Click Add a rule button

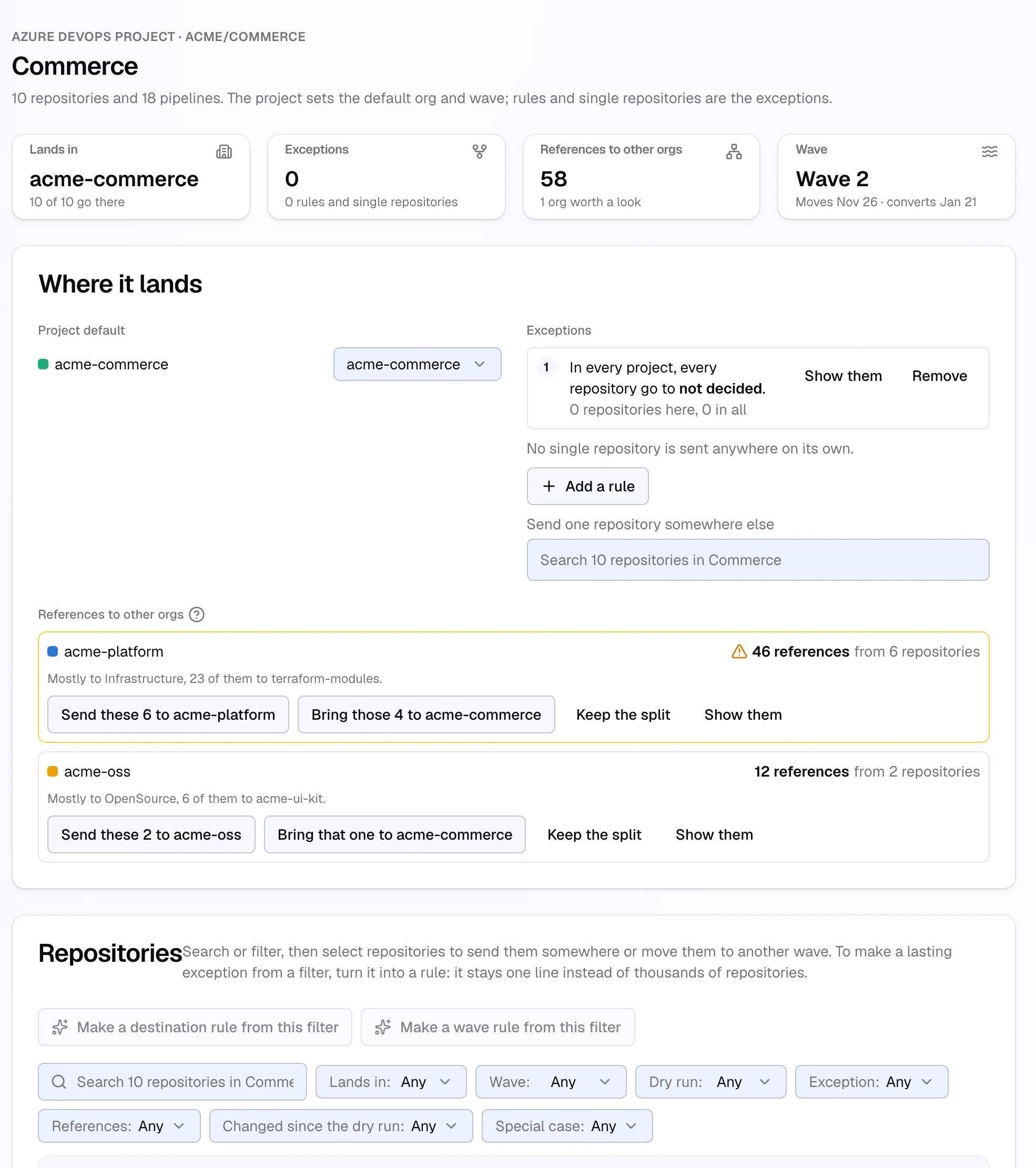coord(587,486)
